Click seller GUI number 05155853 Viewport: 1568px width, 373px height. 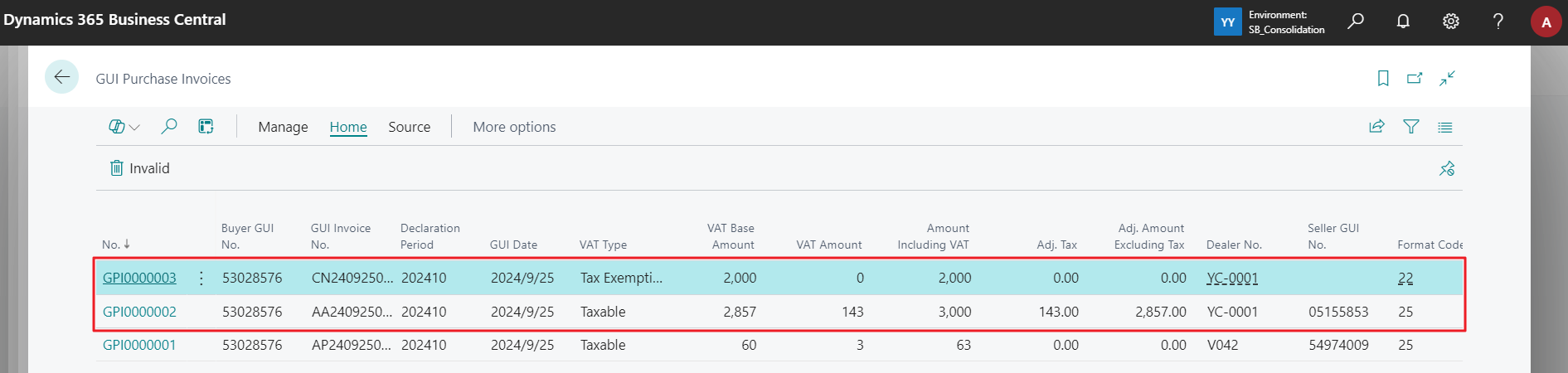pyautogui.click(x=1338, y=312)
